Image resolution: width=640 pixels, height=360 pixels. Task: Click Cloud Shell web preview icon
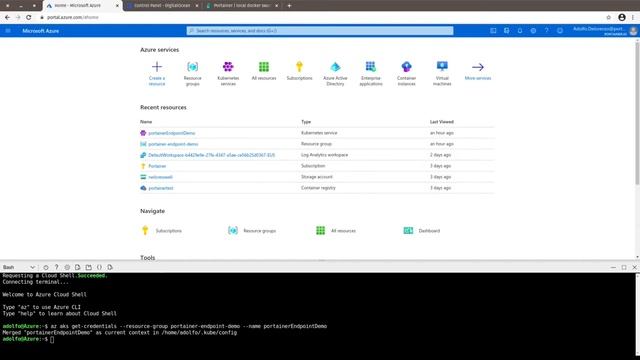tap(110, 267)
